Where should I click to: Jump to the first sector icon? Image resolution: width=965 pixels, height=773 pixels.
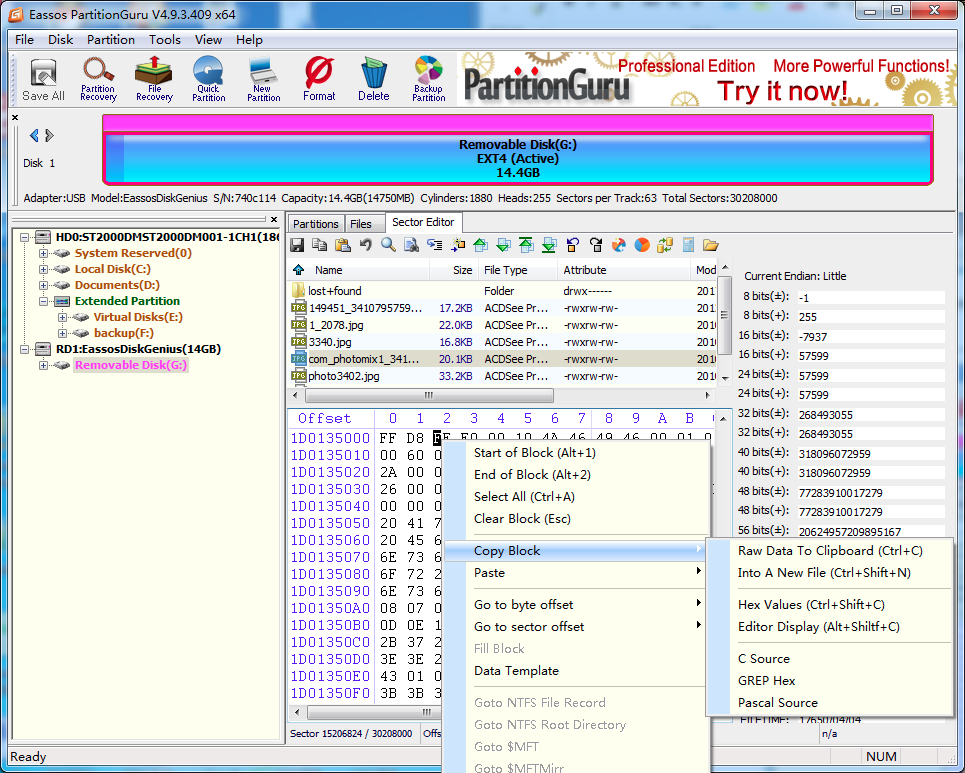pos(526,245)
